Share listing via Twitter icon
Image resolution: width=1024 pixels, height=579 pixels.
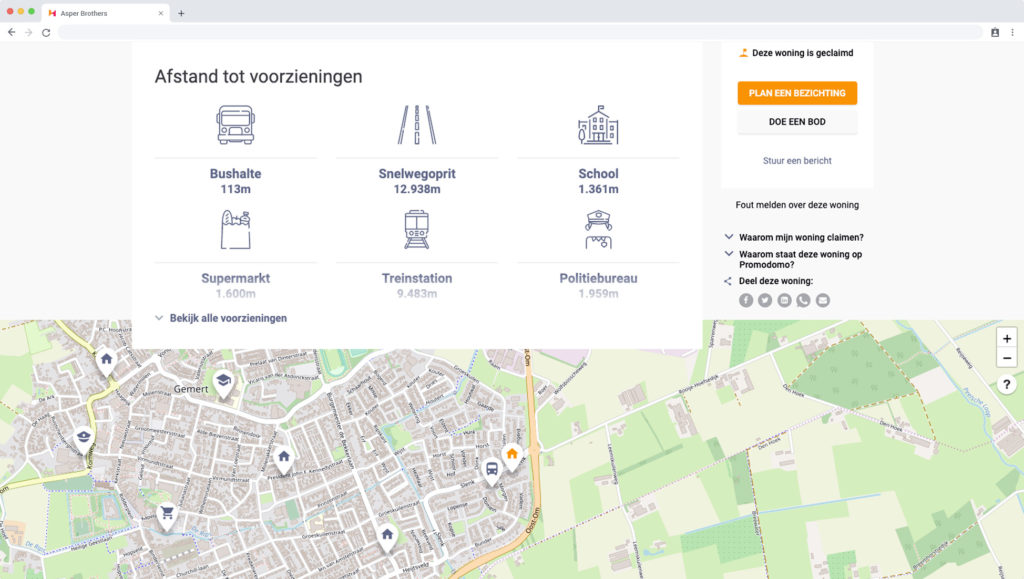click(x=765, y=300)
